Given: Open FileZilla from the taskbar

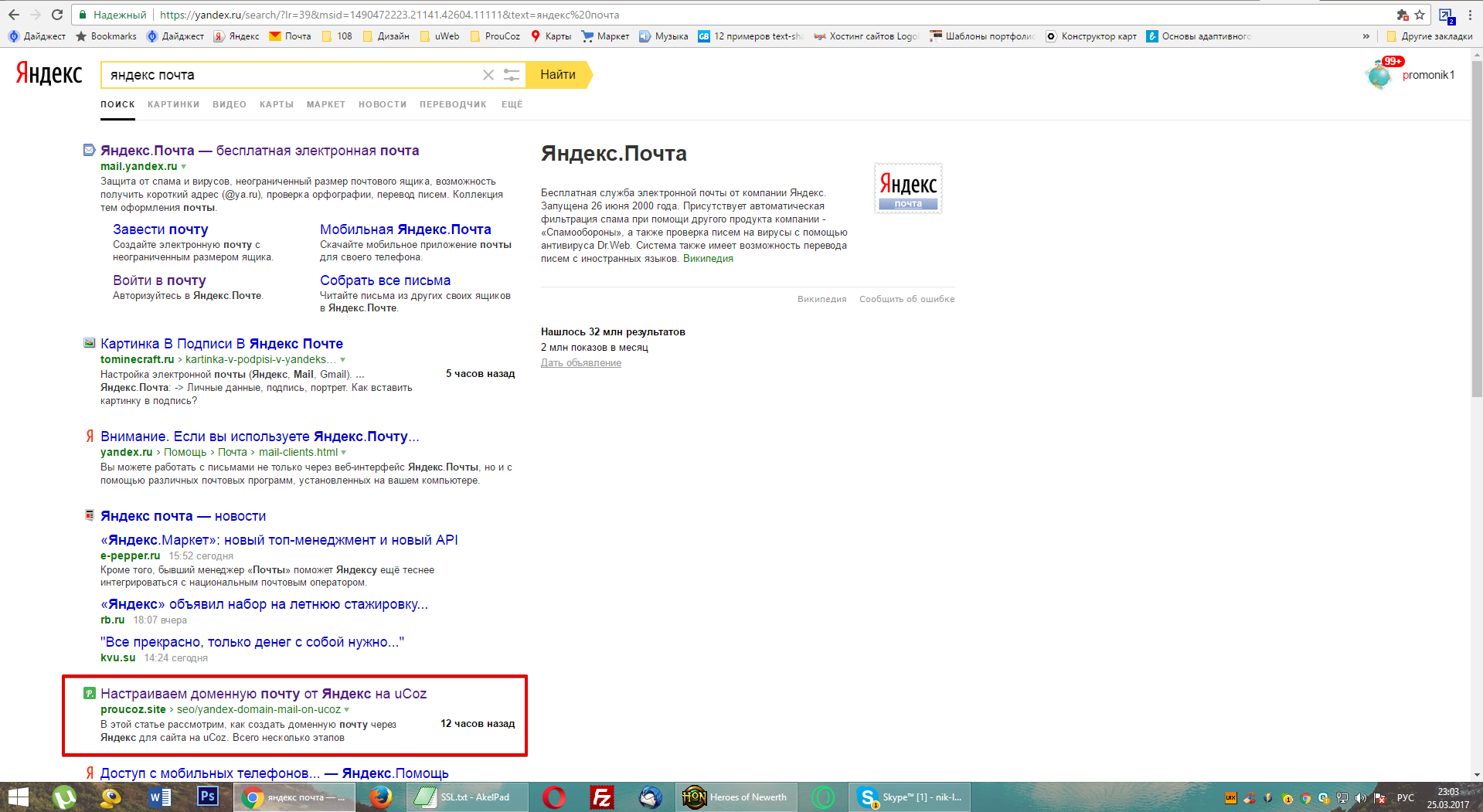Looking at the screenshot, I should click(602, 797).
